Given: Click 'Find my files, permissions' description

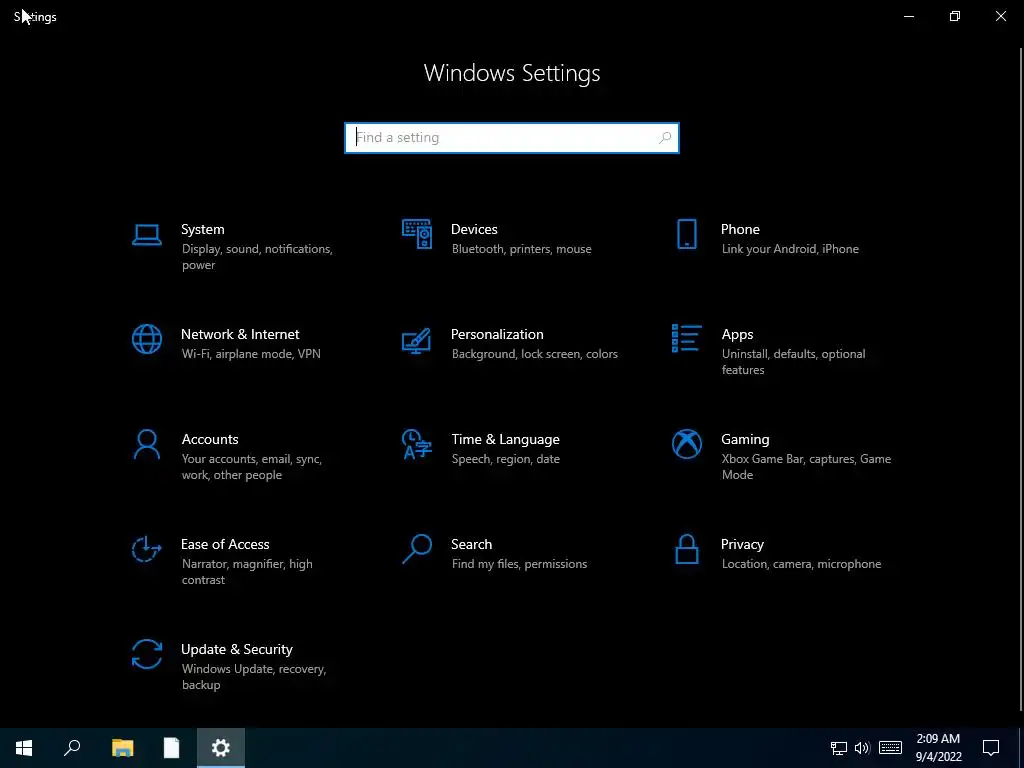Looking at the screenshot, I should pyautogui.click(x=519, y=564).
